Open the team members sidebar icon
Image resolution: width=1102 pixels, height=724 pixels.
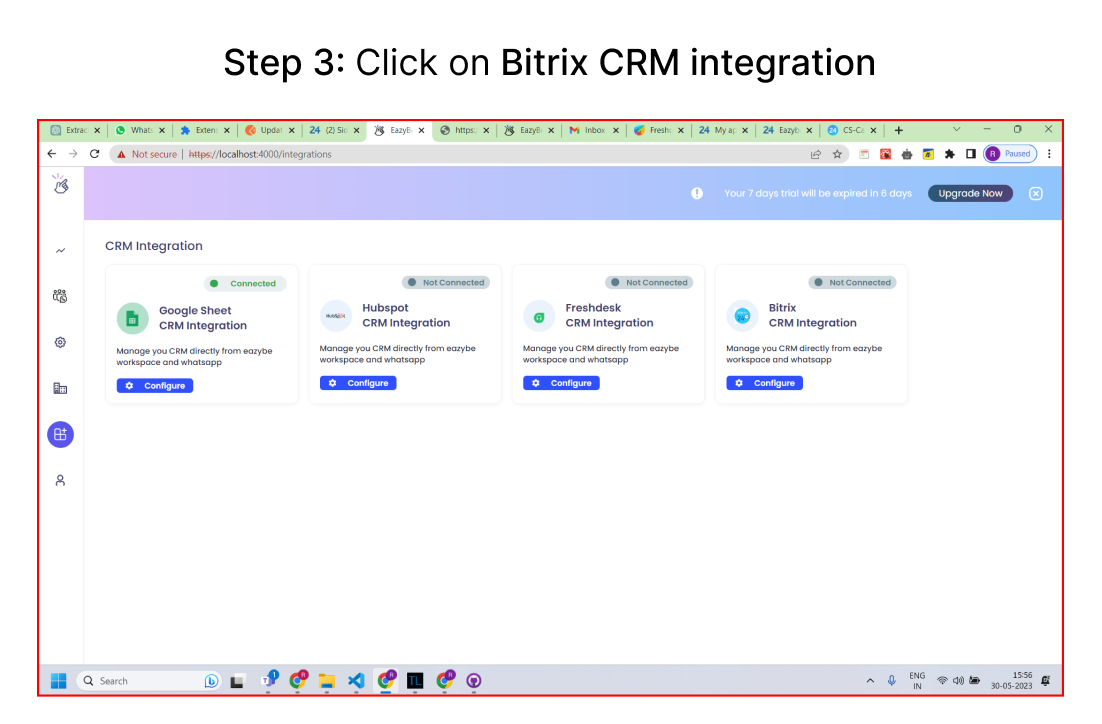pyautogui.click(x=60, y=296)
